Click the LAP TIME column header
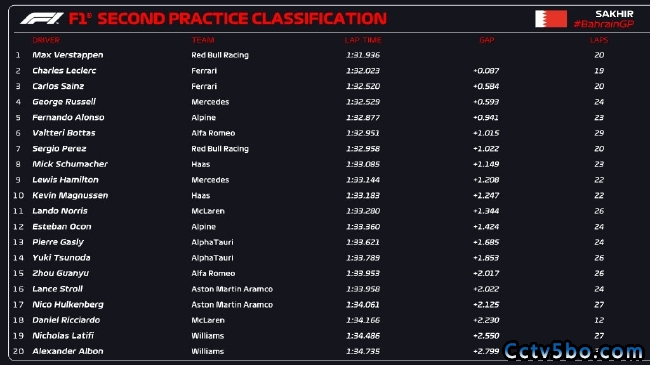650x365 pixels. (363, 40)
